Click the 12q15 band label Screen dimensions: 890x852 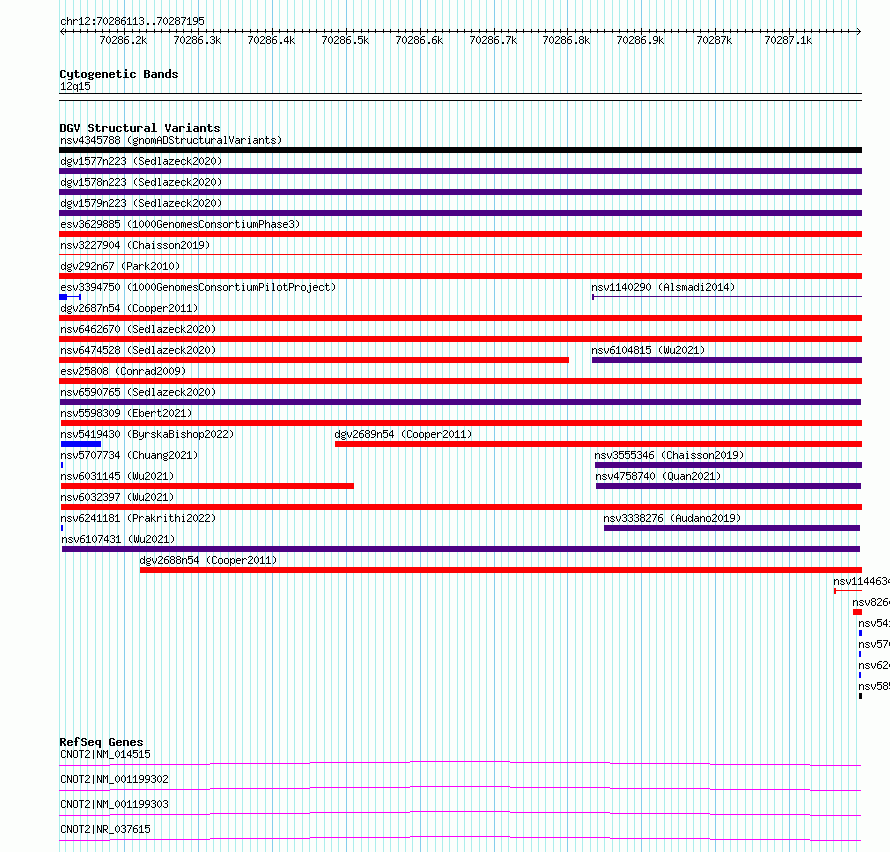coord(75,86)
